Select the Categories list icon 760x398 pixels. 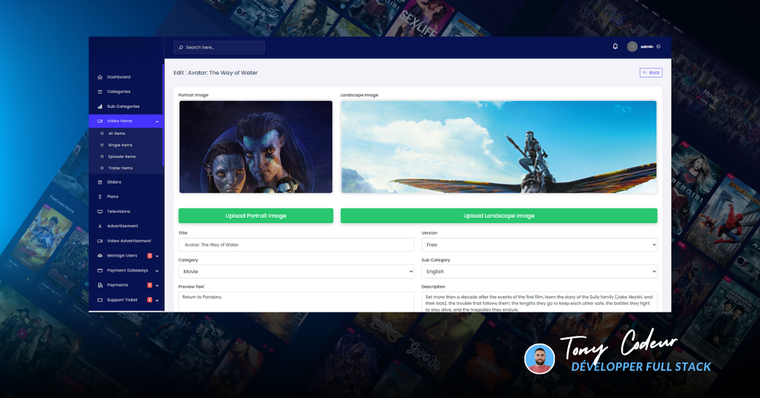click(x=100, y=92)
